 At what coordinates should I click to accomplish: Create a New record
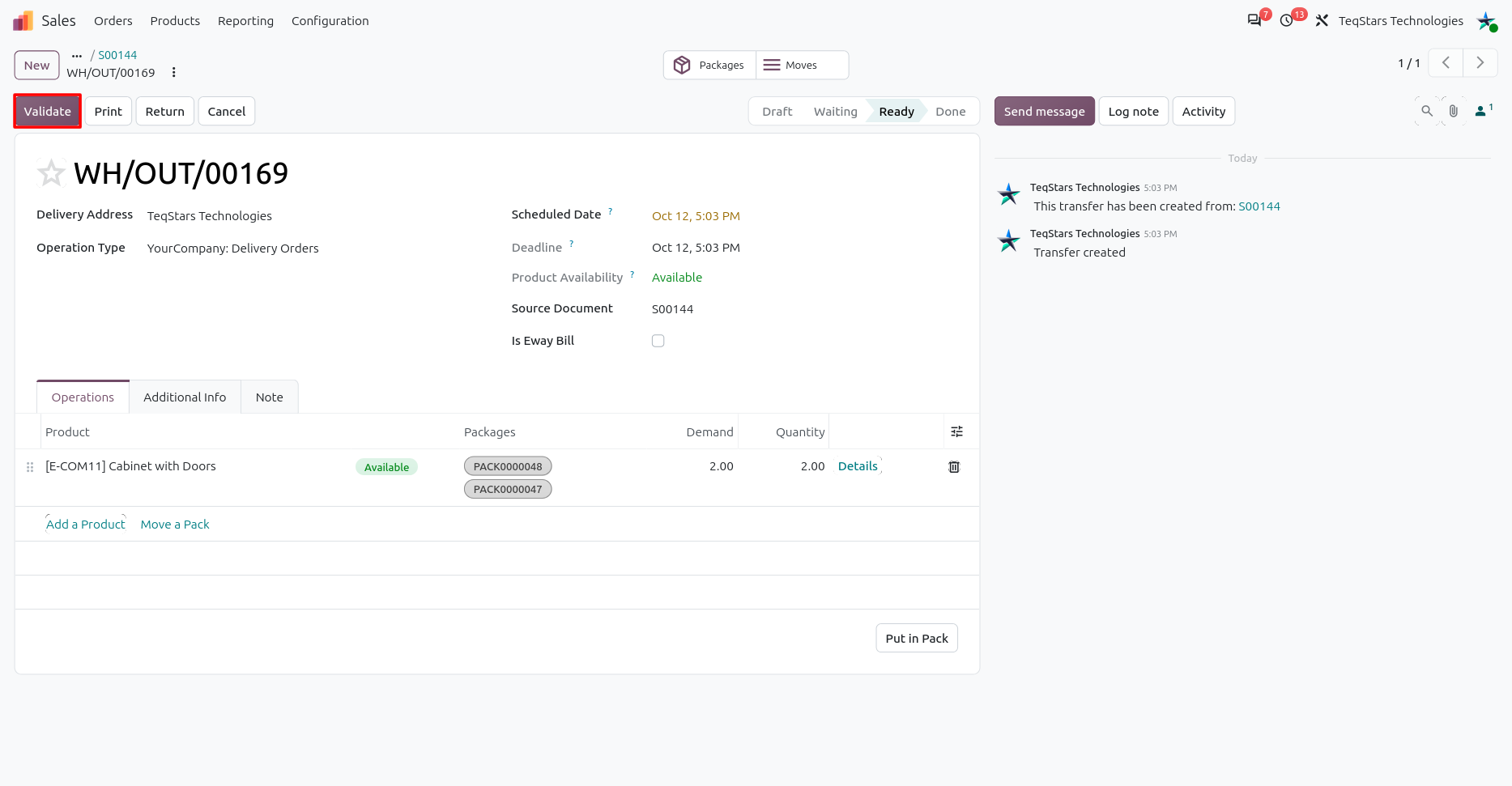pyautogui.click(x=36, y=66)
